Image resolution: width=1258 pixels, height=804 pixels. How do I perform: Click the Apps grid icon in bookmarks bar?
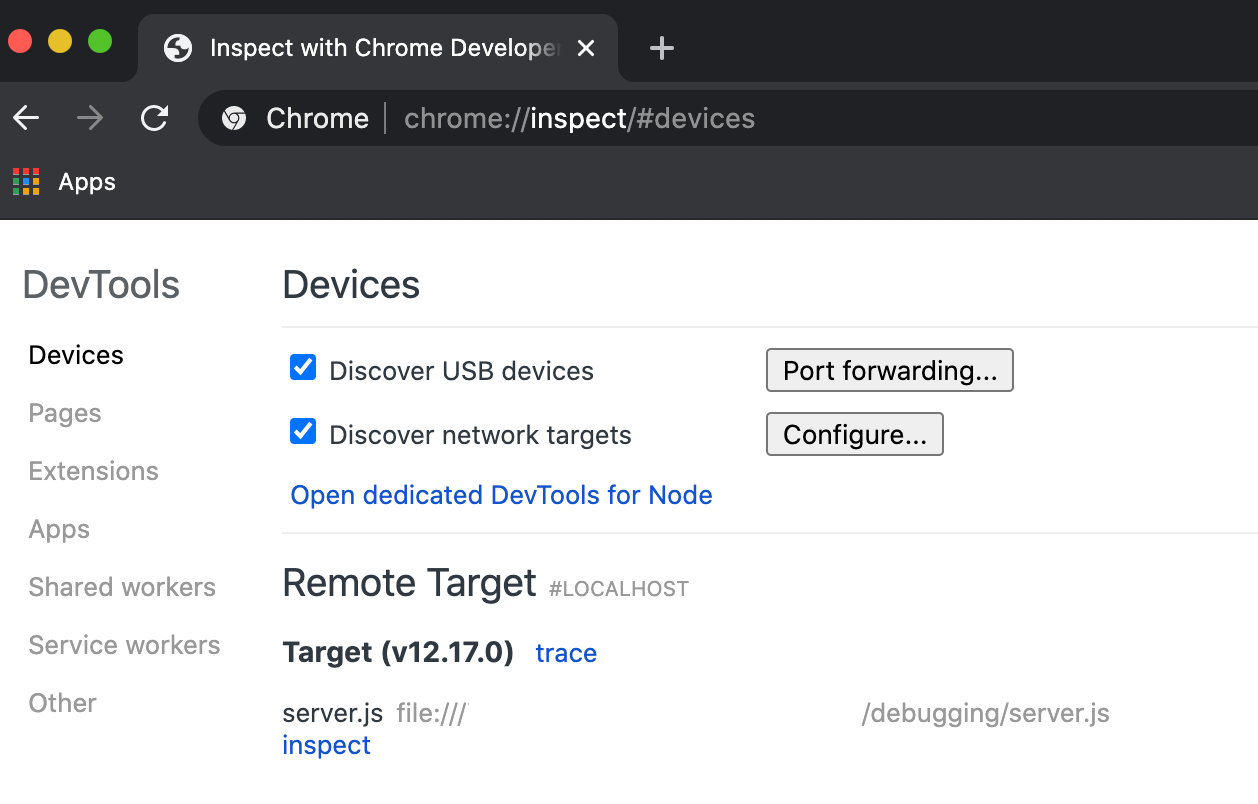26,182
